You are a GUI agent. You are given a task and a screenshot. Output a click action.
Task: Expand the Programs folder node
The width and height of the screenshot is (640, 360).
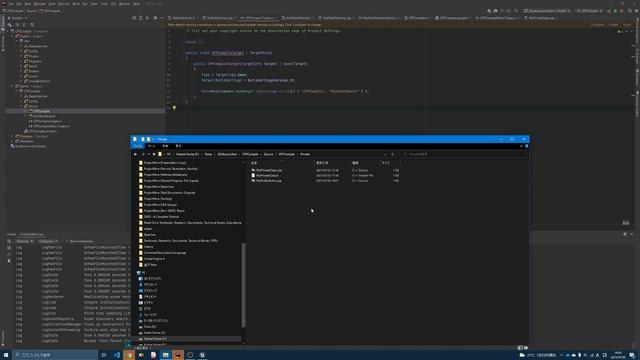point(12,136)
